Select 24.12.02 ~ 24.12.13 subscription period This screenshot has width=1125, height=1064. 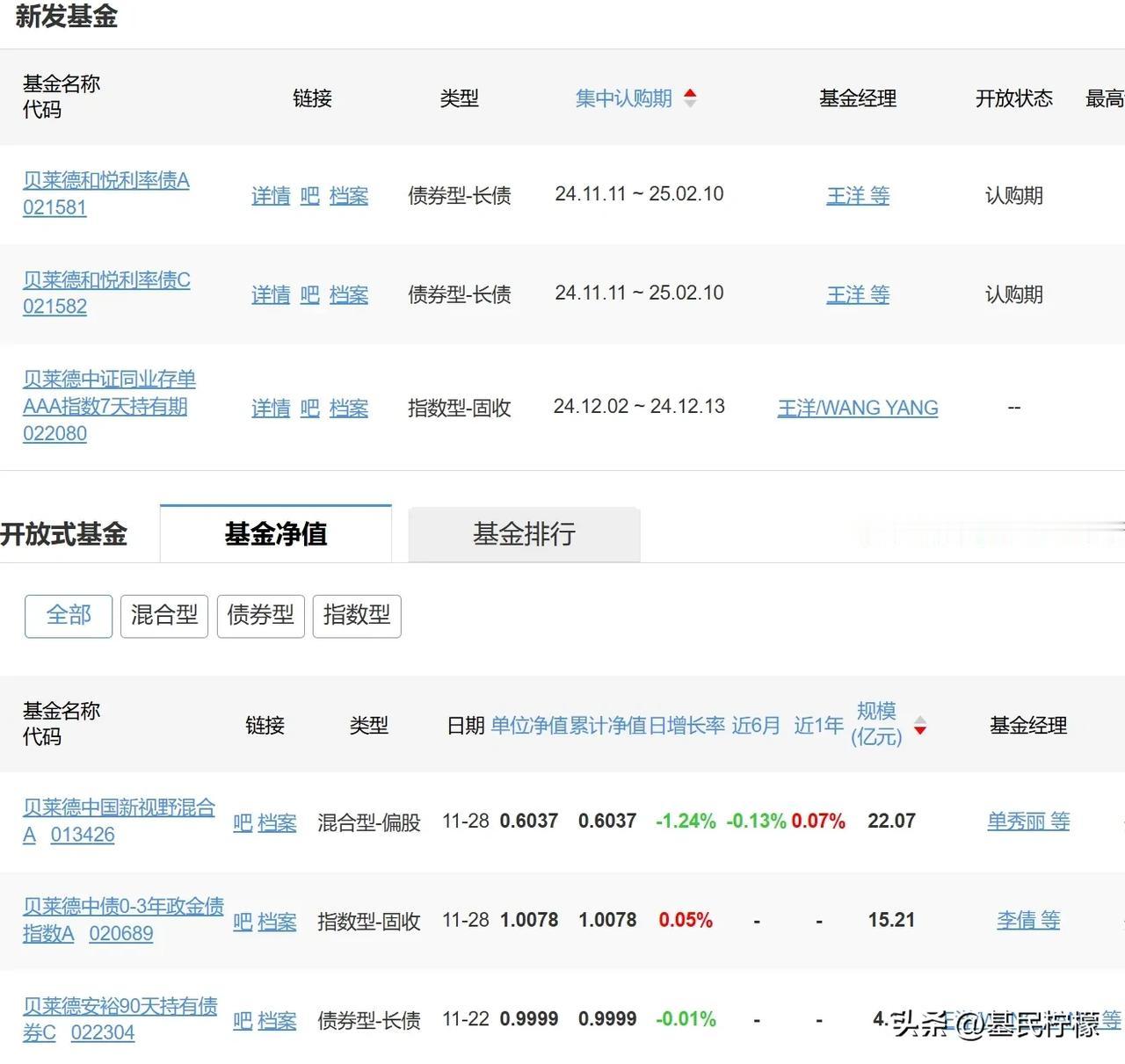point(639,407)
